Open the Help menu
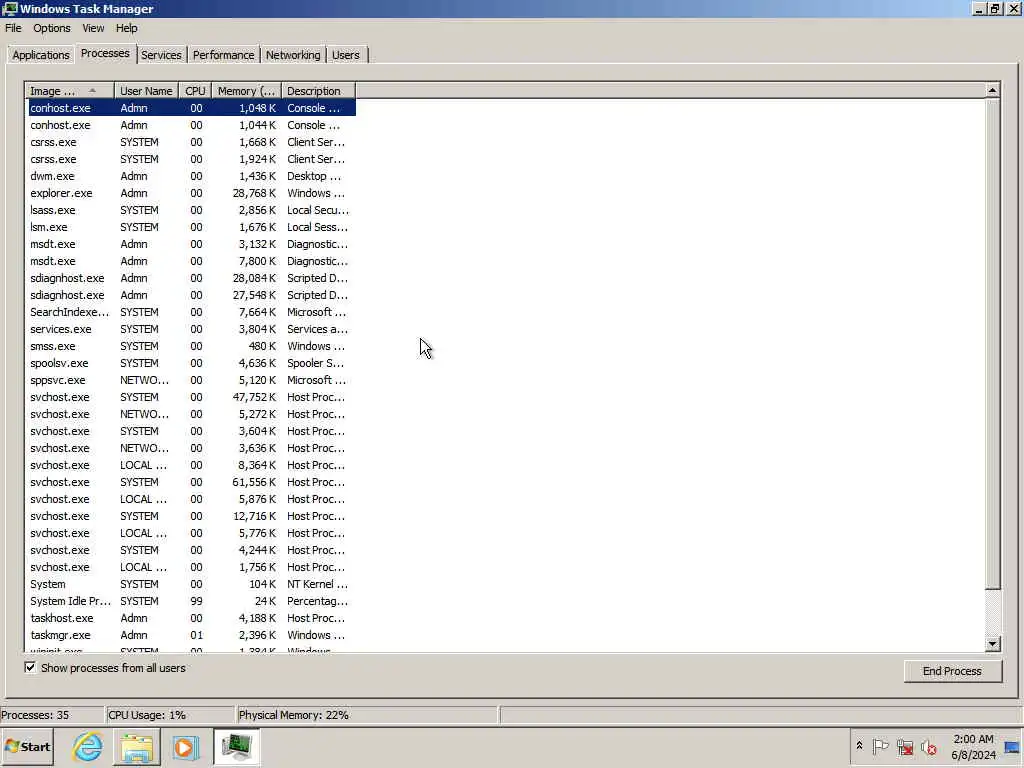The image size is (1024, 768). coord(127,28)
